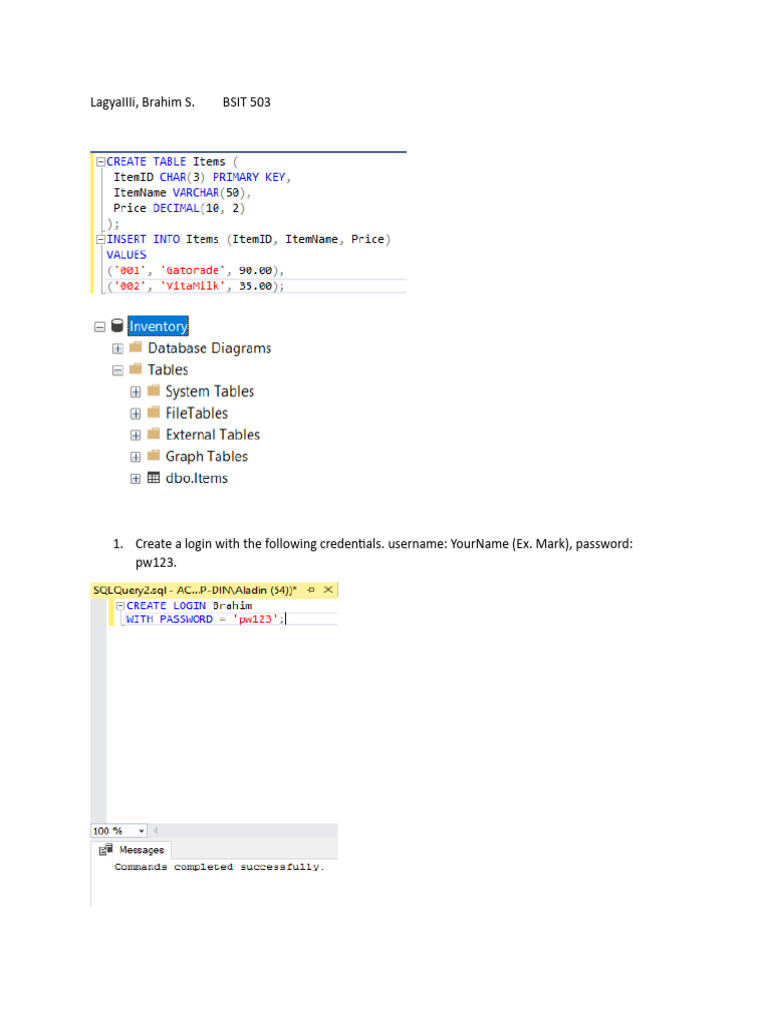
Task: Expand the System Tables node
Action: 135,392
